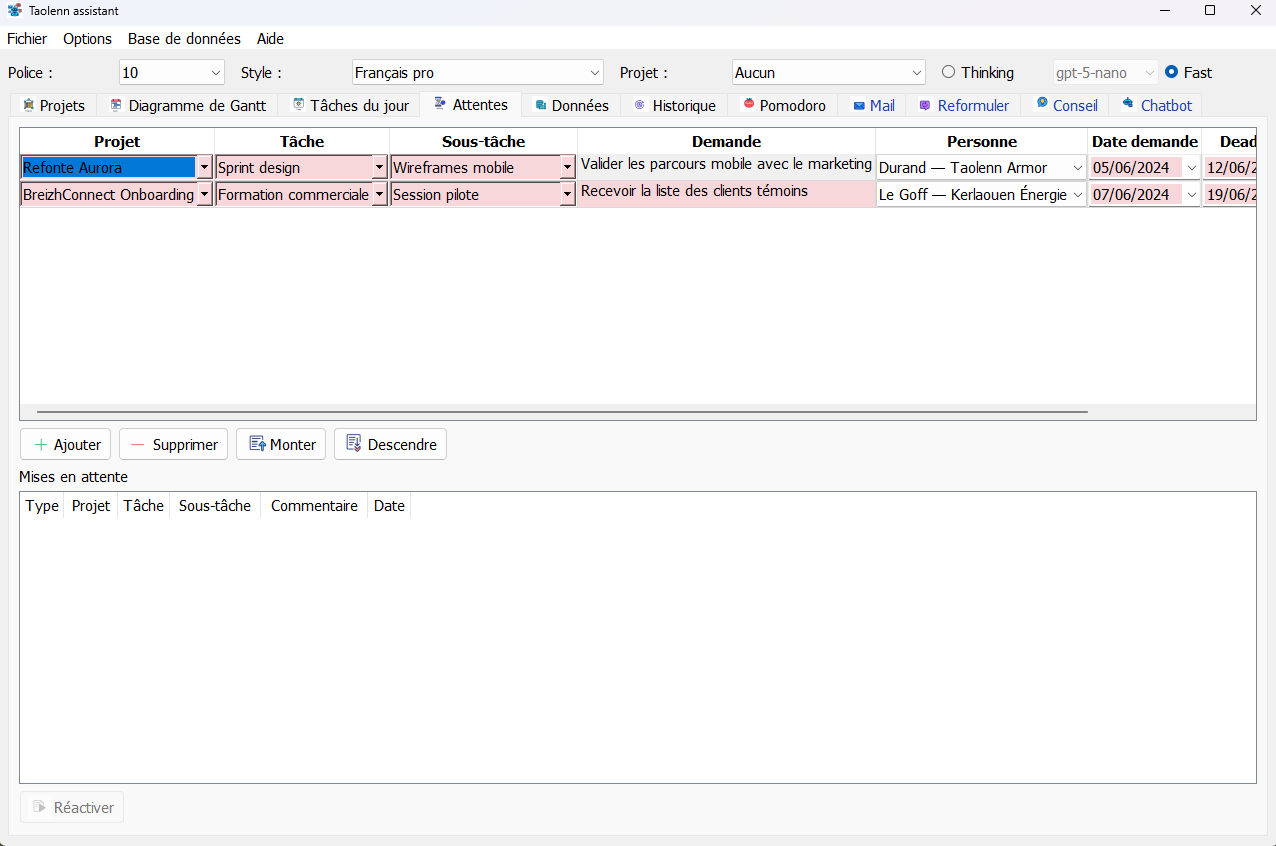This screenshot has height=846, width=1276.
Task: Select the Fast radio button
Action: pos(1171,72)
